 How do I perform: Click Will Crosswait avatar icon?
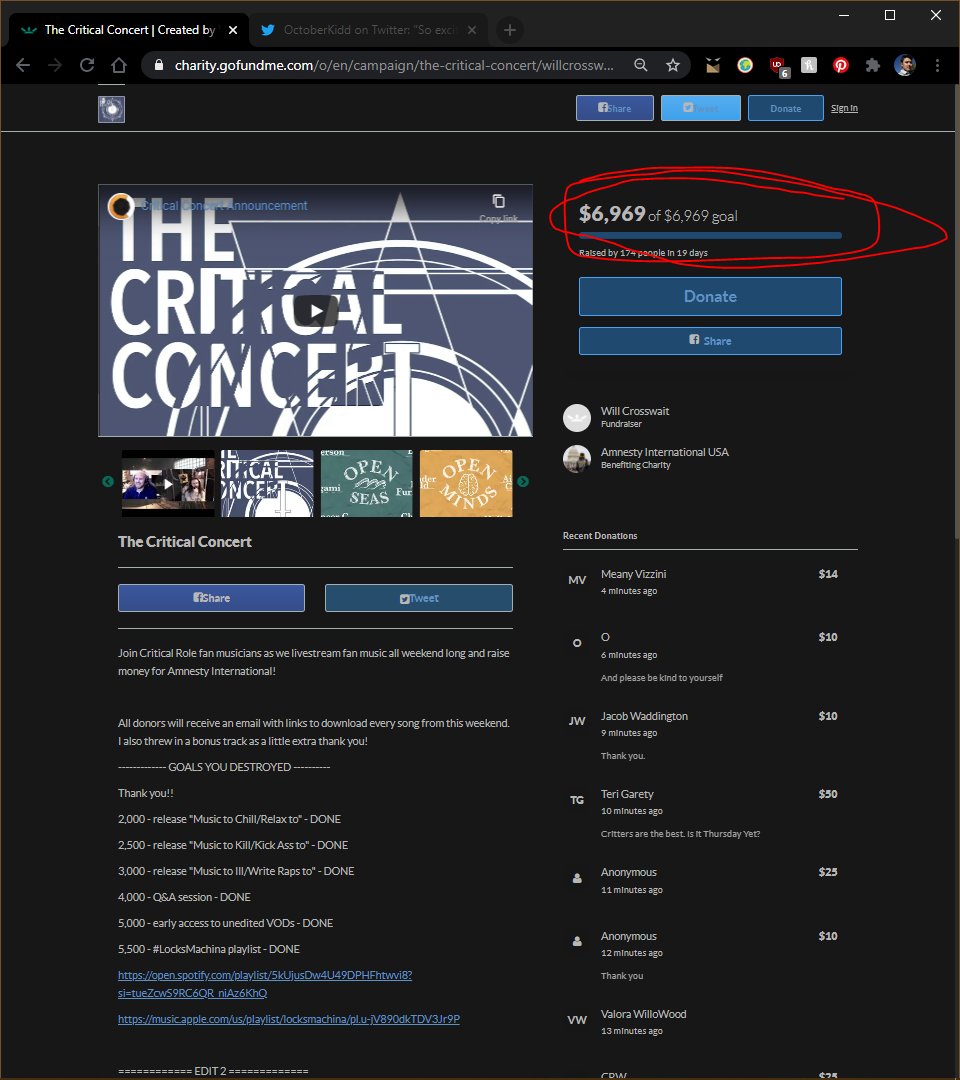[577, 417]
